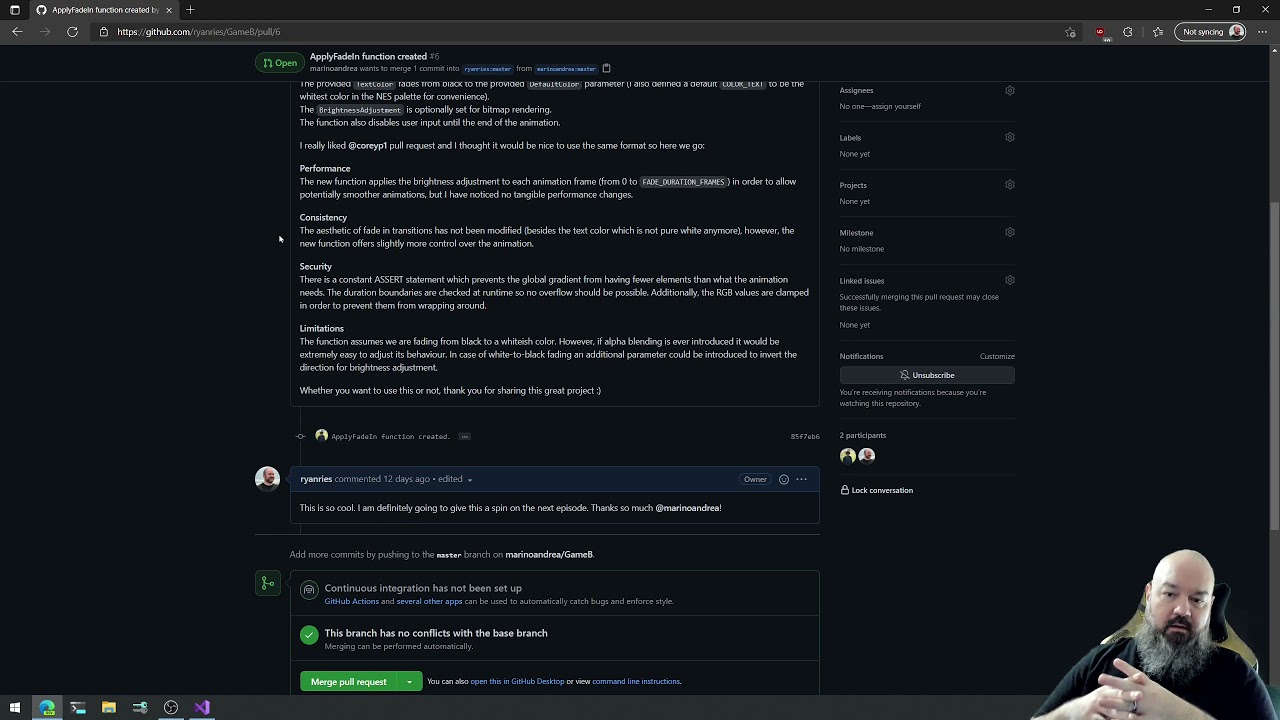The width and height of the screenshot is (1280, 720).
Task: Open browser settings and more menu
Action: tap(1262, 32)
